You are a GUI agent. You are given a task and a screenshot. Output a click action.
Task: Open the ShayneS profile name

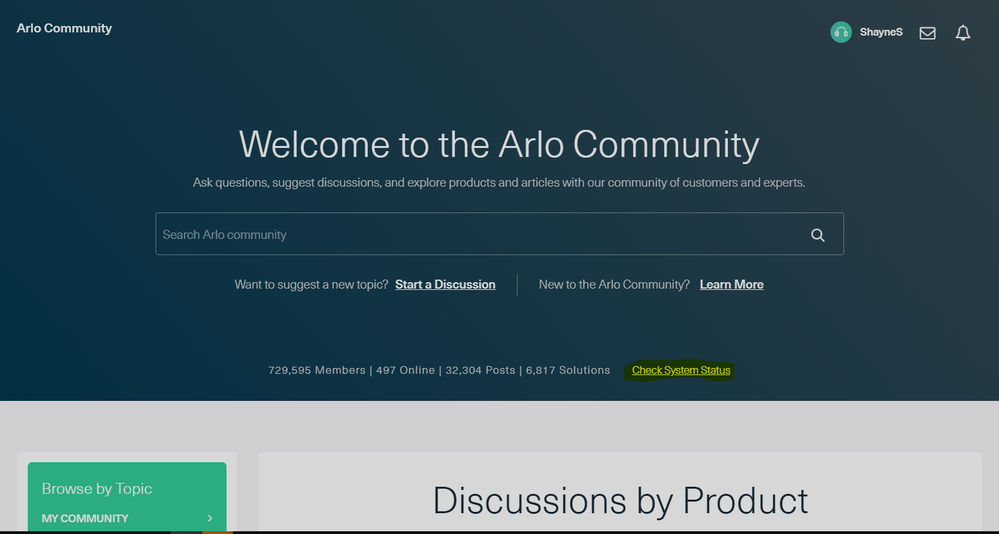click(881, 32)
